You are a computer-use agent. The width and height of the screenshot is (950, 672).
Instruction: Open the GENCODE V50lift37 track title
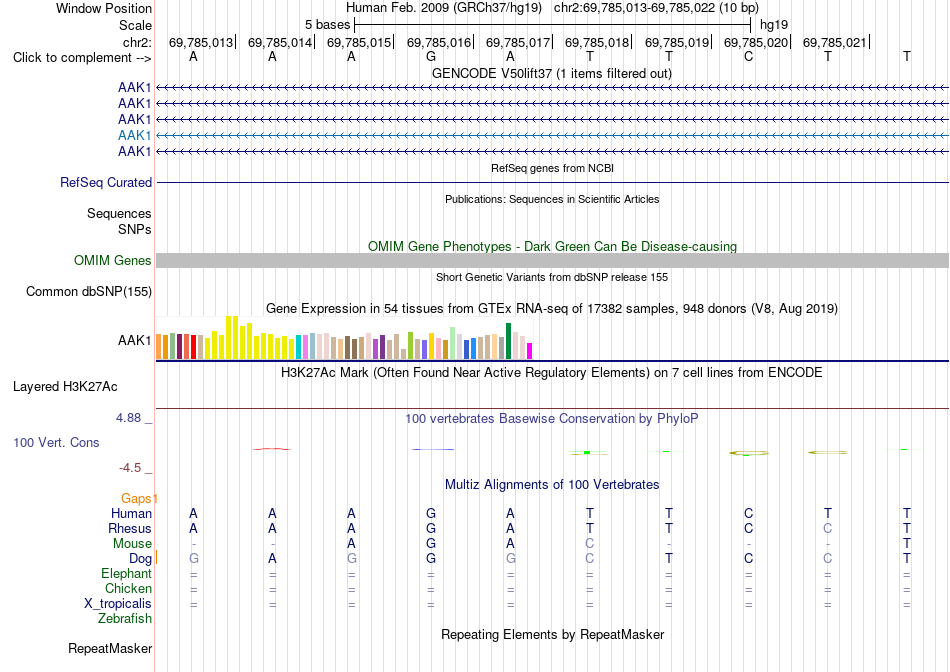[x=552, y=73]
